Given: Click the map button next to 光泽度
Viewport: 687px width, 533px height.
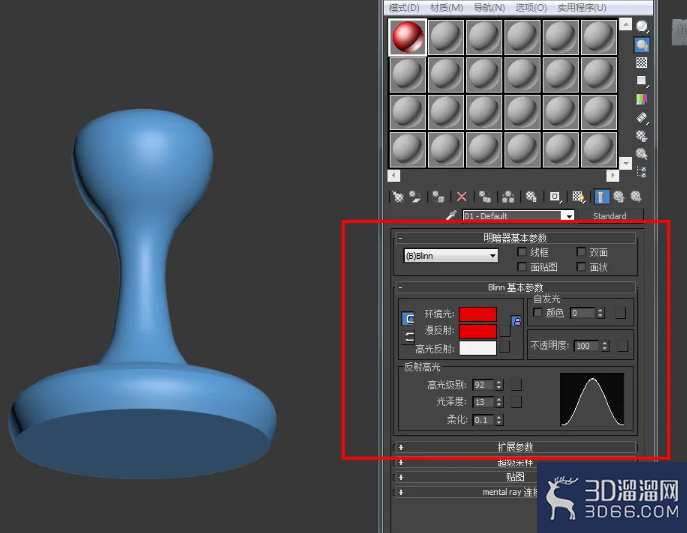Looking at the screenshot, I should click(x=516, y=402).
